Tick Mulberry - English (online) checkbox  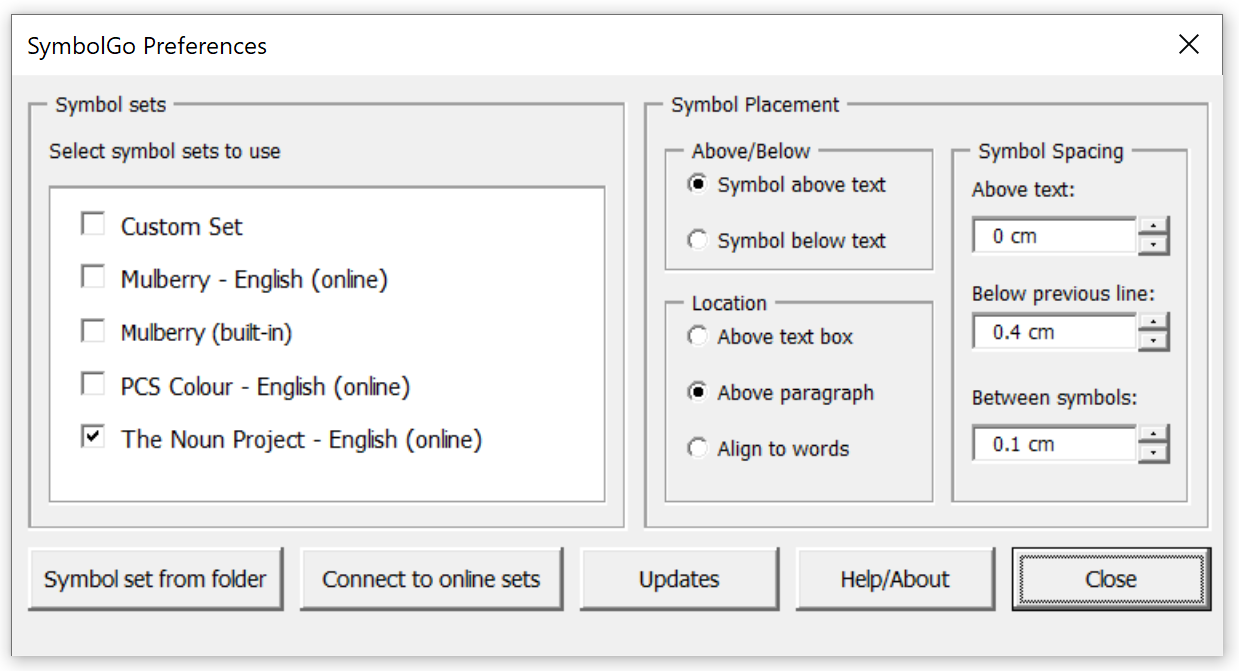click(93, 278)
